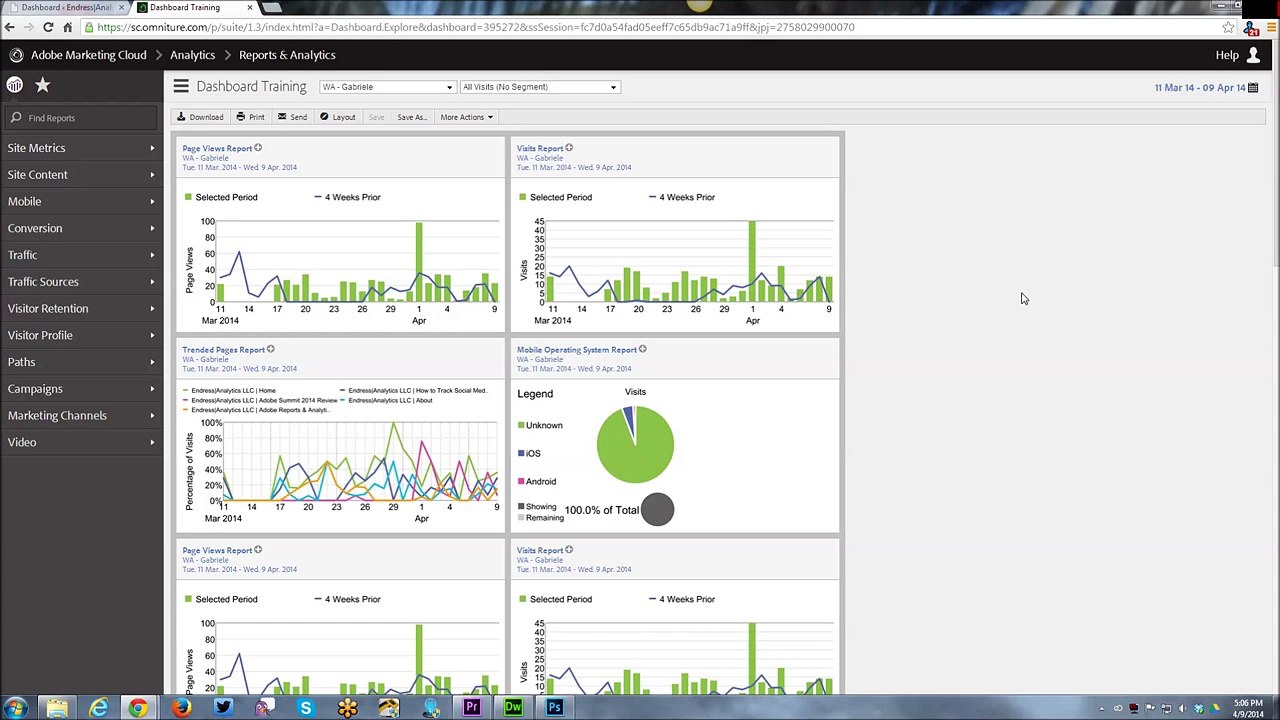This screenshot has height=720, width=1280.
Task: Click the Reports & Analytics breadcrumb
Action: pos(287,55)
